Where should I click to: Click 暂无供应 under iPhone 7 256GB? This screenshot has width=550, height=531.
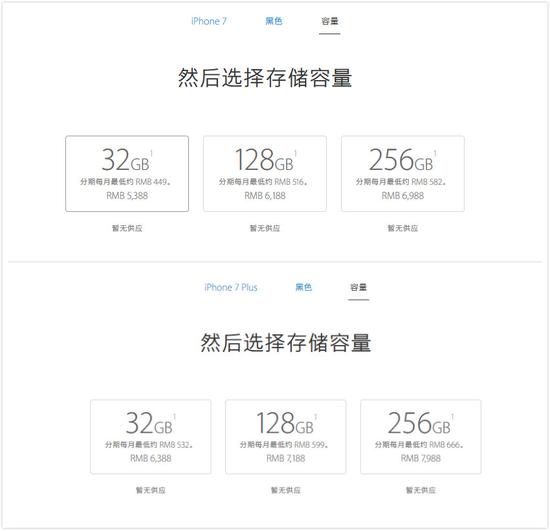(x=403, y=228)
